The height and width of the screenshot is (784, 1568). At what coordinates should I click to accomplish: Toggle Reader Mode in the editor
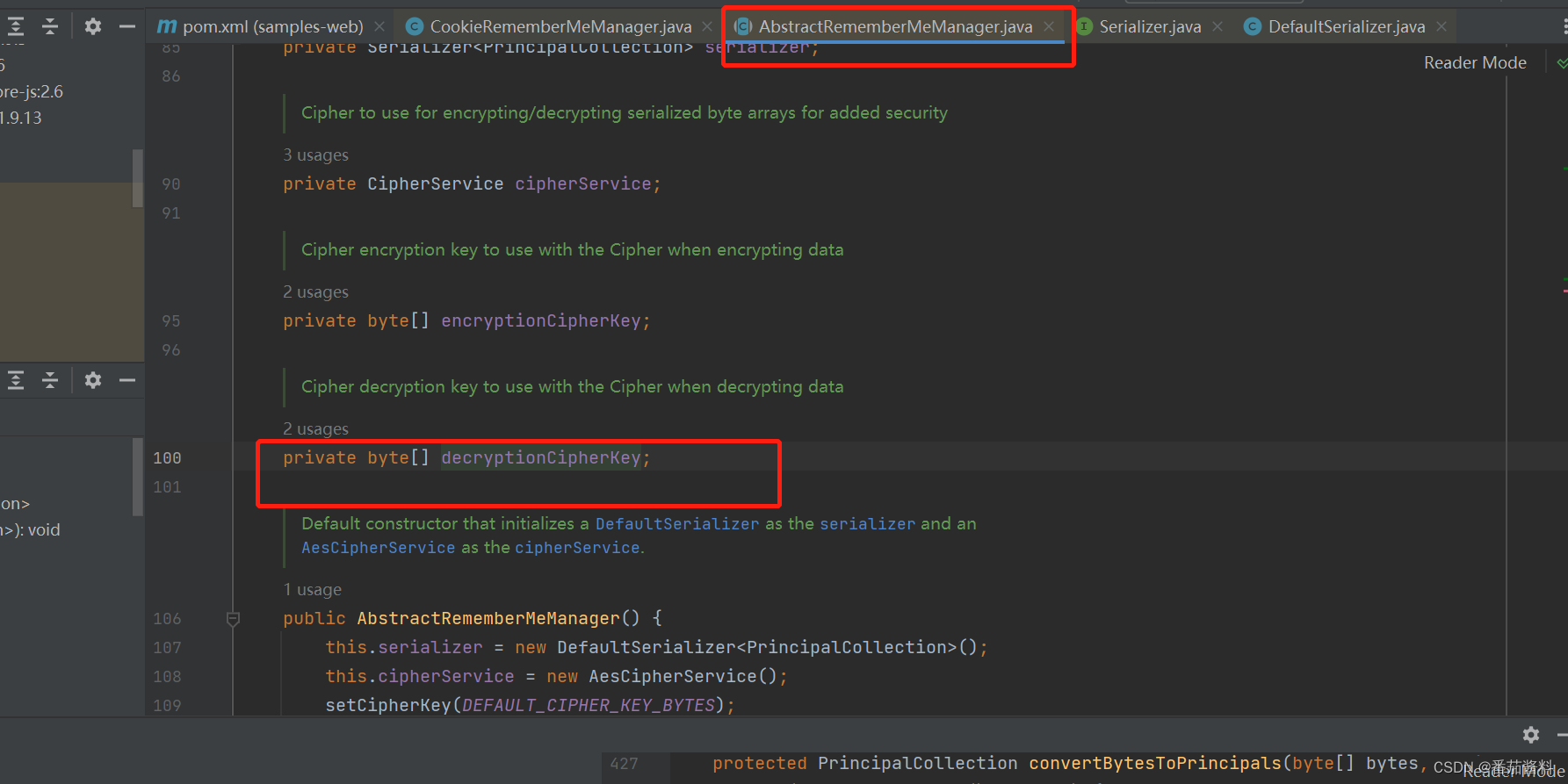coord(1475,63)
